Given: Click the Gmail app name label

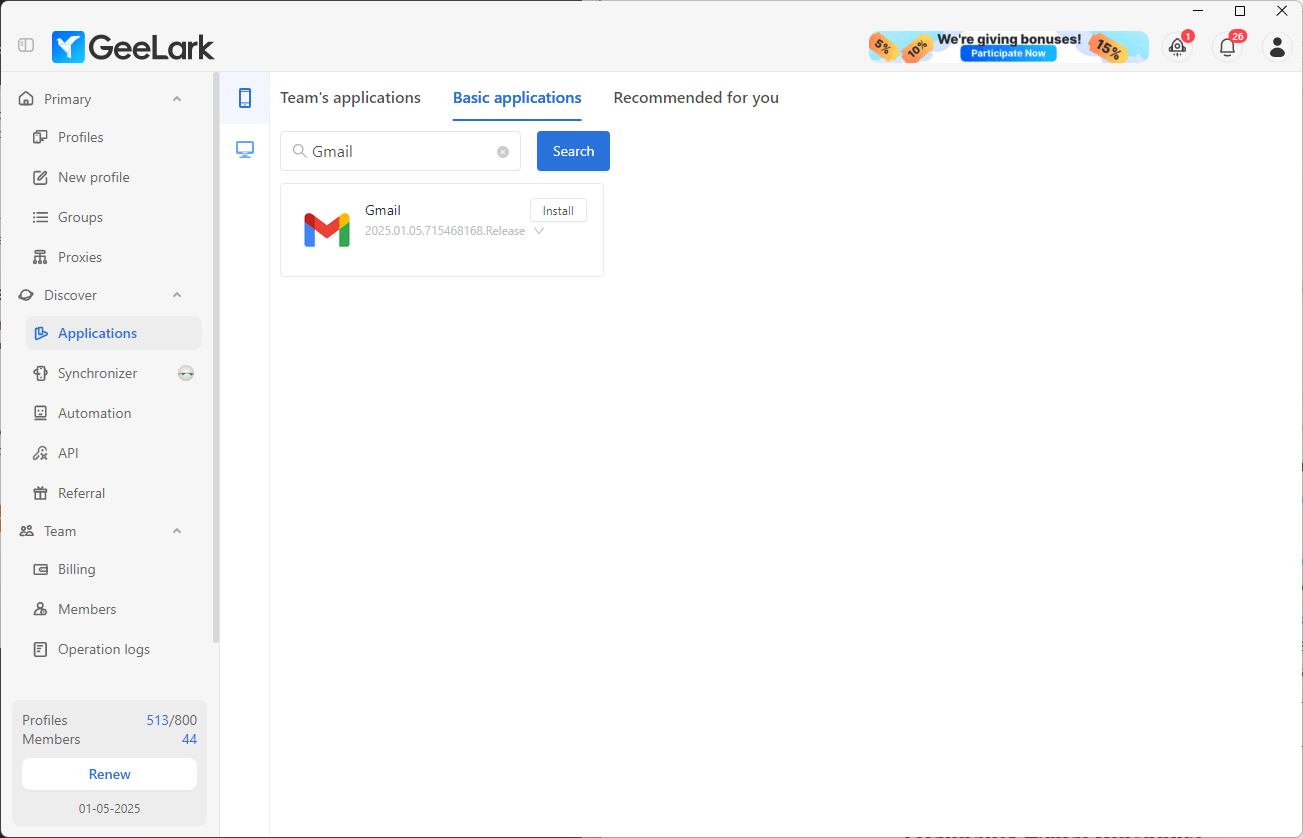Looking at the screenshot, I should pos(383,210).
